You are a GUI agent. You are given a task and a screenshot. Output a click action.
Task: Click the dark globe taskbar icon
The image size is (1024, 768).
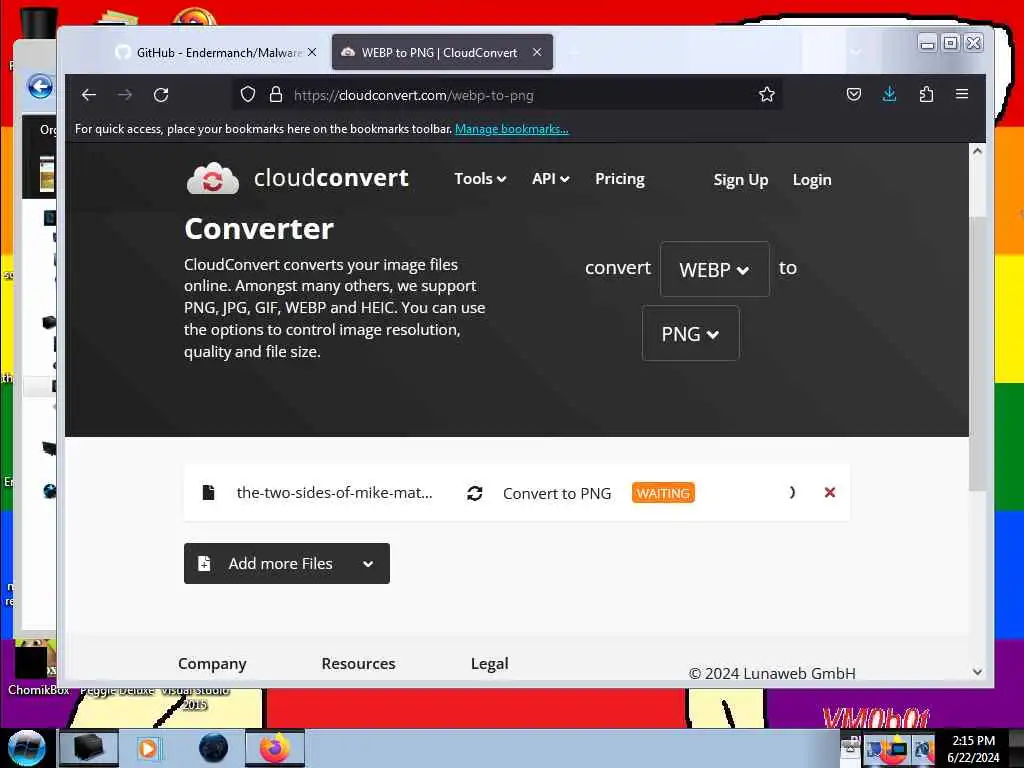click(213, 748)
